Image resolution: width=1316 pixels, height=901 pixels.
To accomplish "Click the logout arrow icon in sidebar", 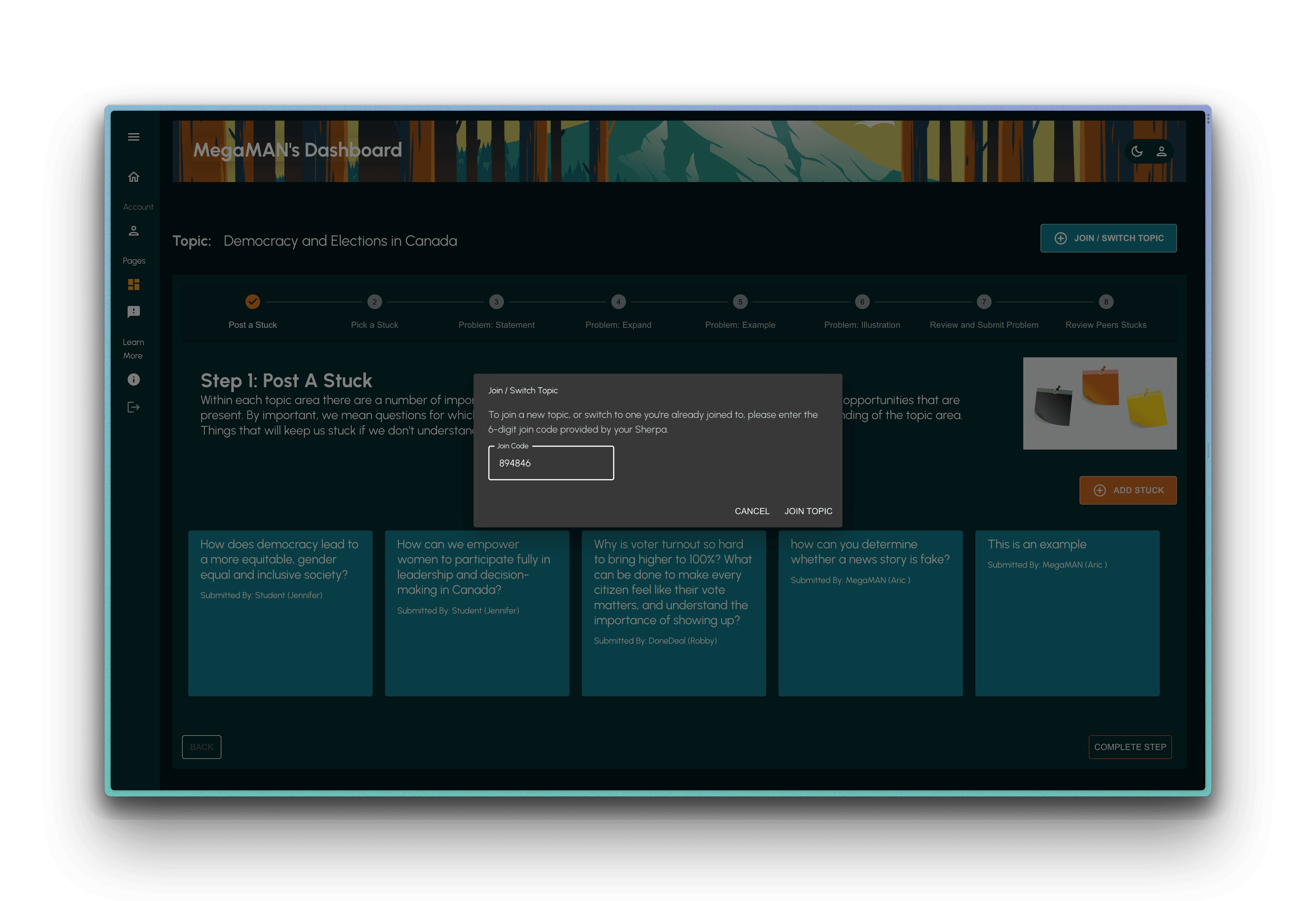I will point(134,407).
